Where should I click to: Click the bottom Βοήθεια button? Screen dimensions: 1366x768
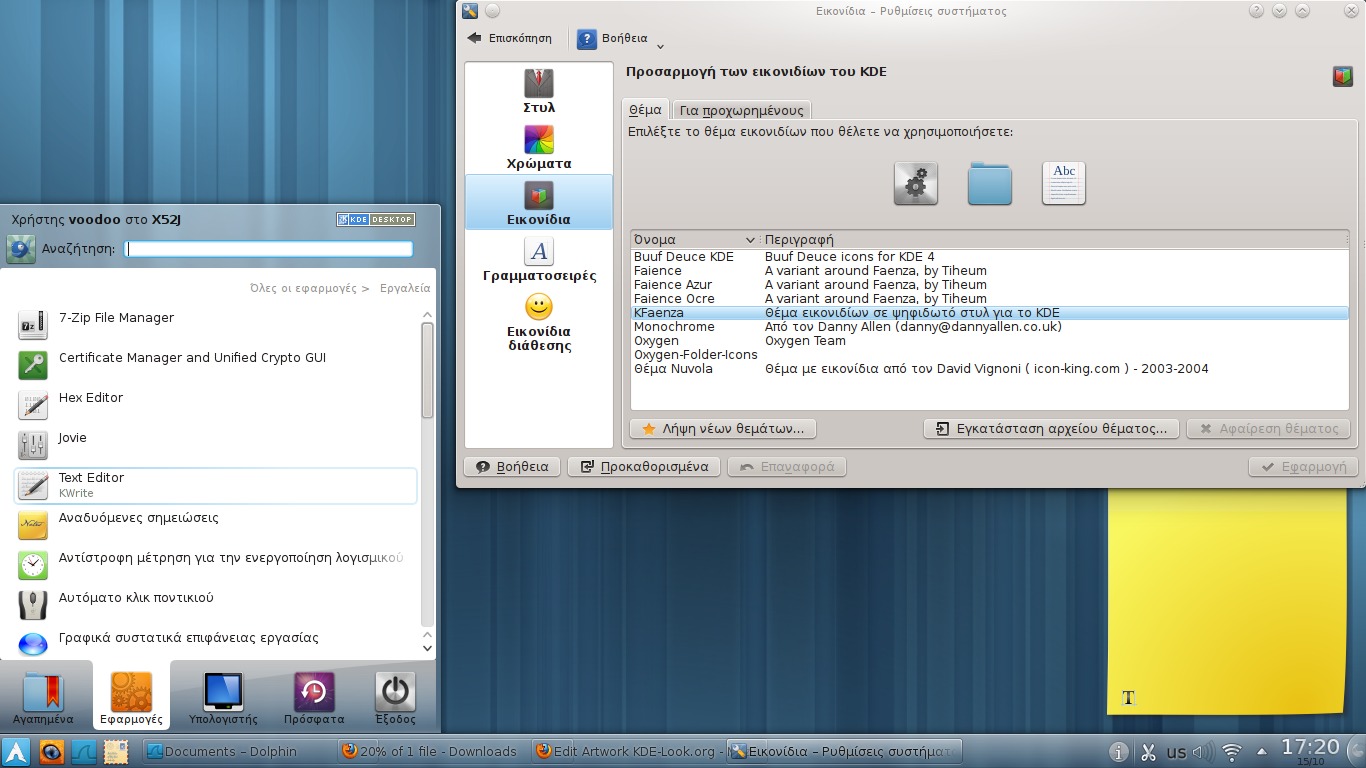pos(512,467)
